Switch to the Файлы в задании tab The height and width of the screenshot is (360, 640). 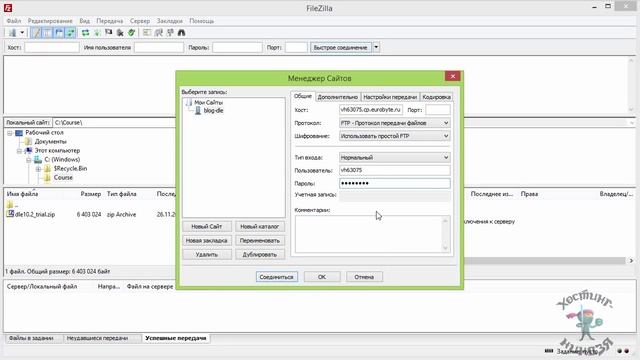click(31, 338)
